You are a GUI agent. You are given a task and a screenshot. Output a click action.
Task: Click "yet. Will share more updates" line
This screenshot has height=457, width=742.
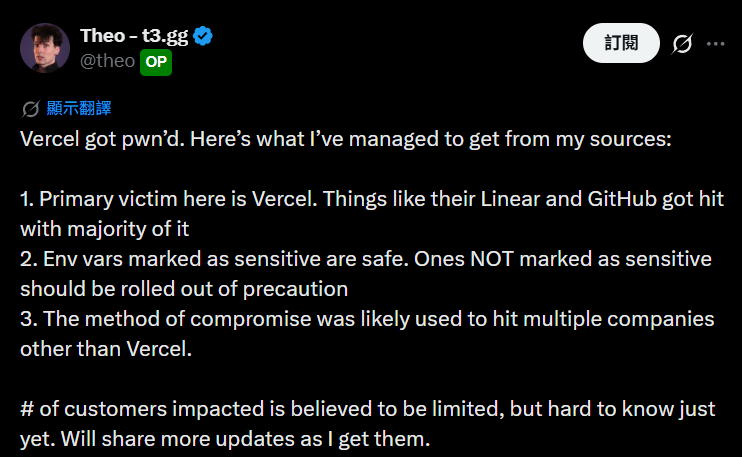point(225,439)
